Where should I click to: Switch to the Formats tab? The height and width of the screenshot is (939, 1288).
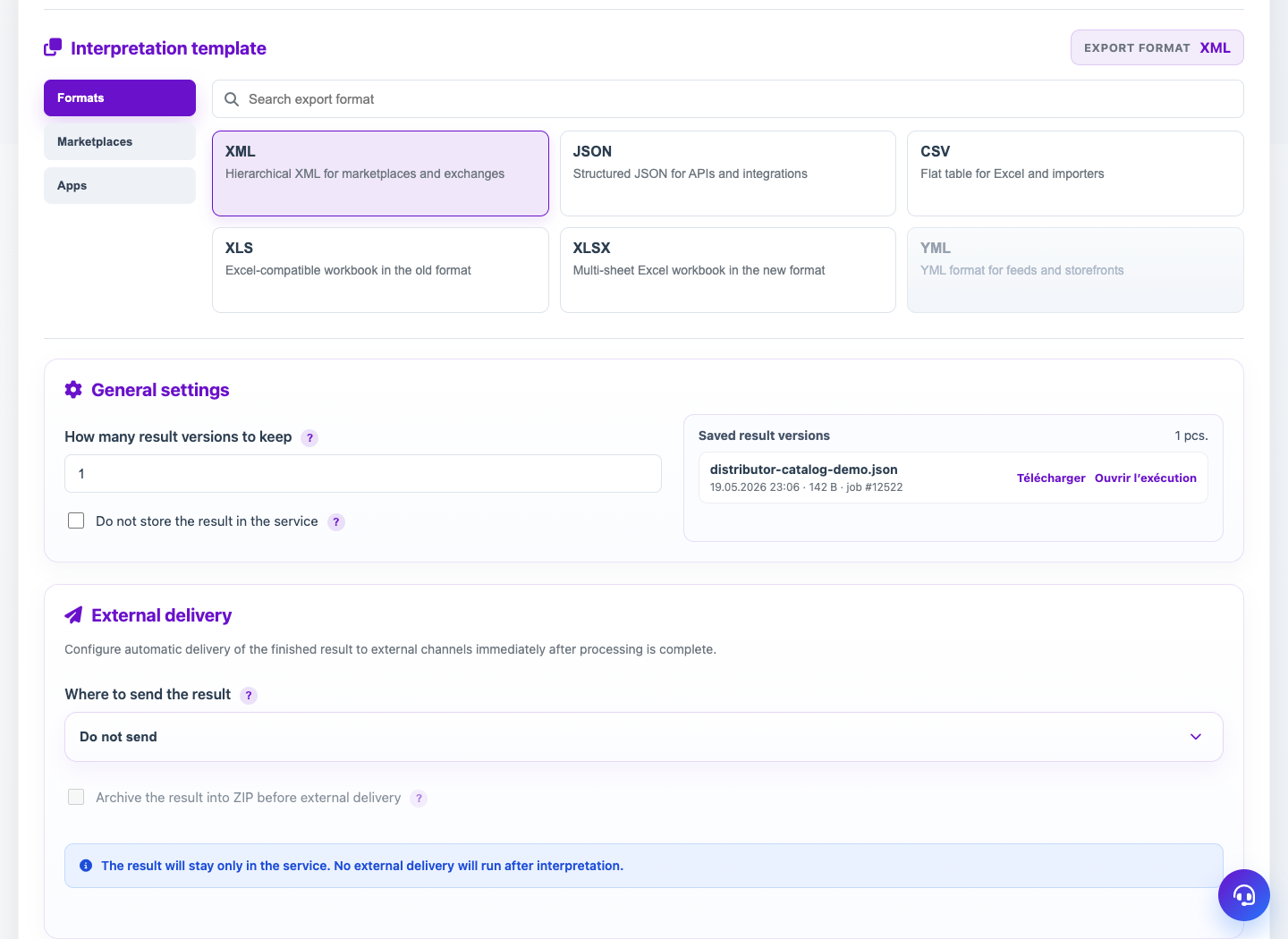click(x=120, y=97)
